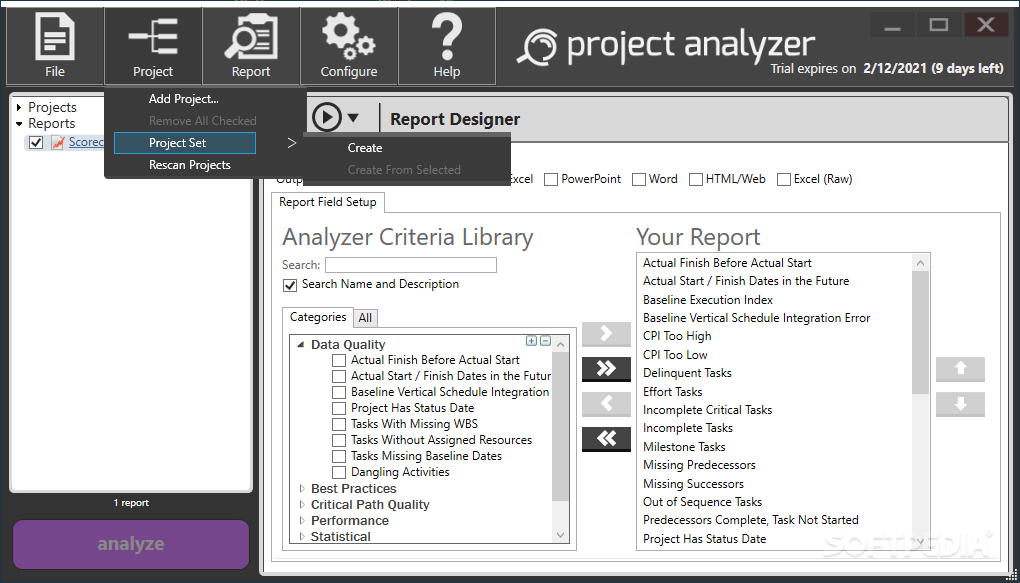This screenshot has width=1020, height=583.
Task: Click the Scorecard report chart icon
Action: click(58, 142)
